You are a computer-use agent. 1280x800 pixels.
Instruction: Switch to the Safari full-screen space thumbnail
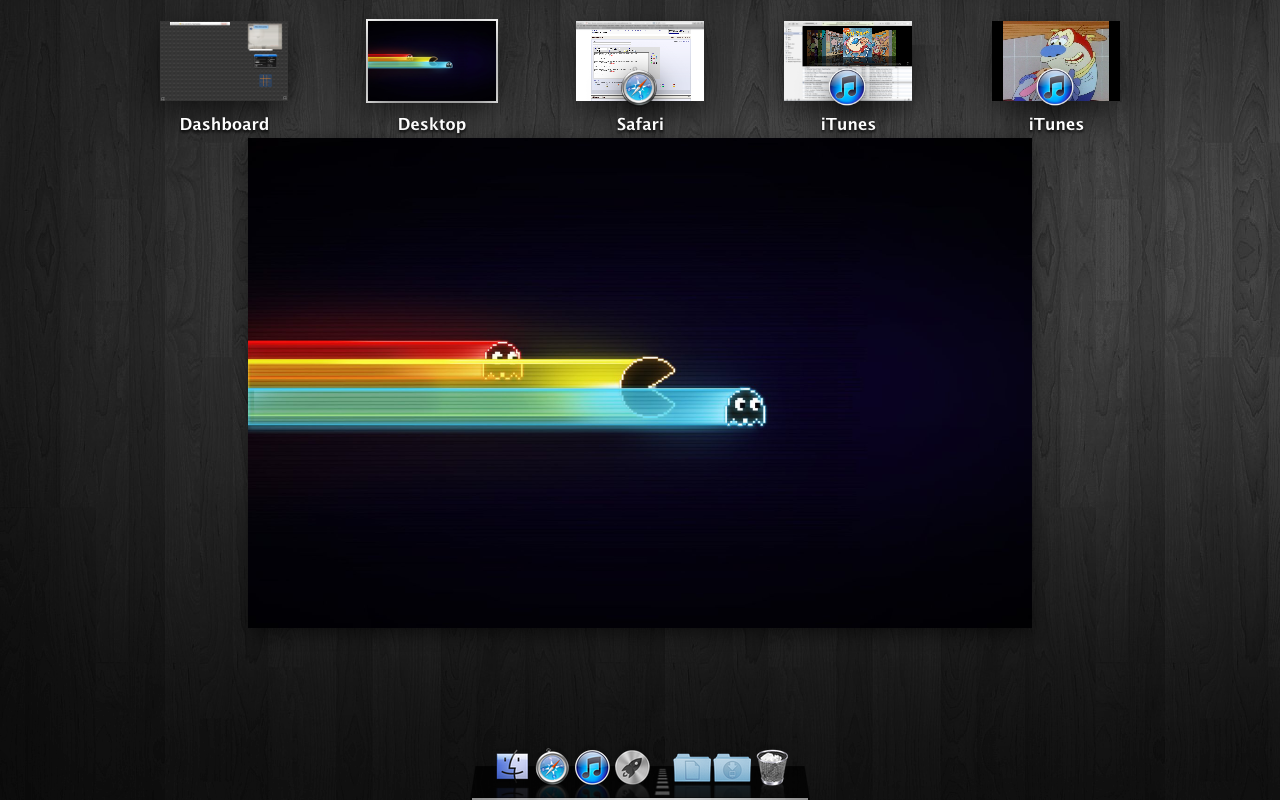tap(640, 61)
